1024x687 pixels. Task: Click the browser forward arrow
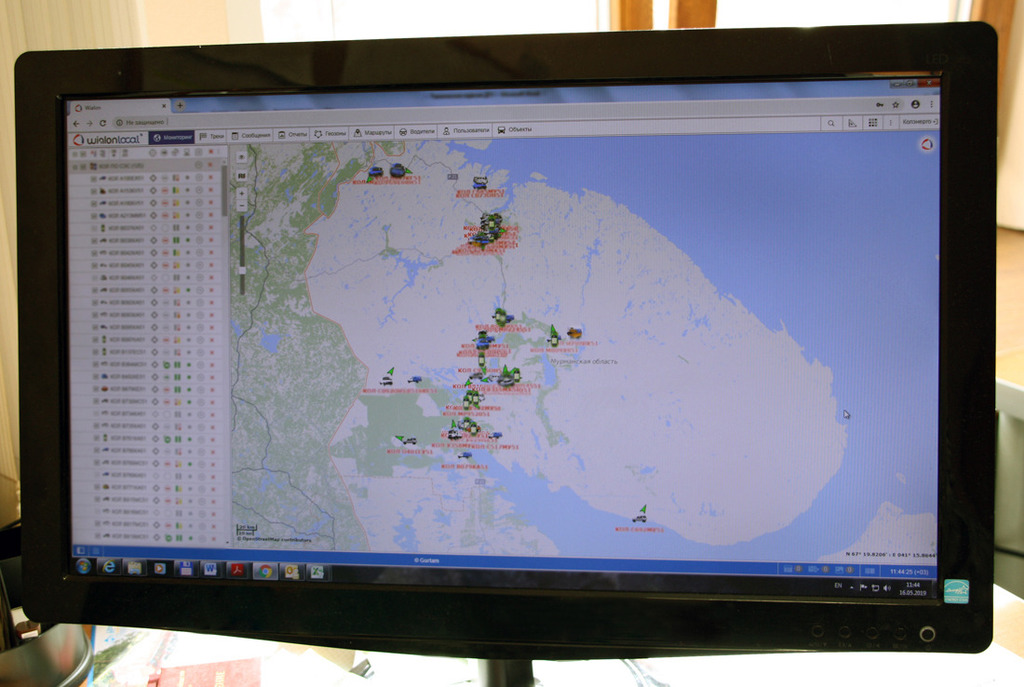[89, 123]
